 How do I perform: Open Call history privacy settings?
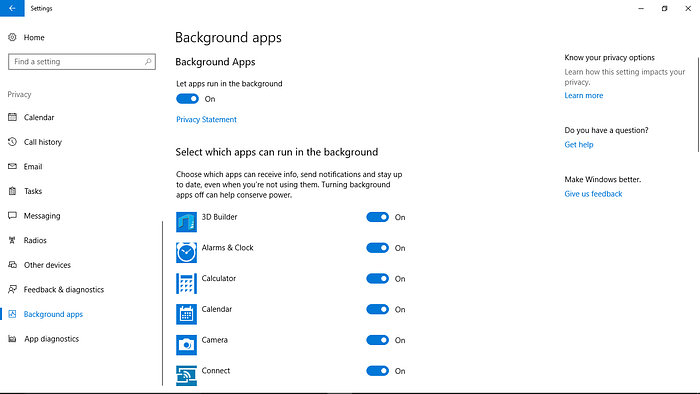pyautogui.click(x=43, y=142)
